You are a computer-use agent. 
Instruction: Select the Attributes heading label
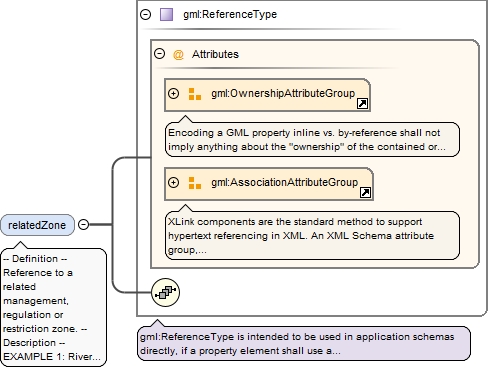click(215, 54)
